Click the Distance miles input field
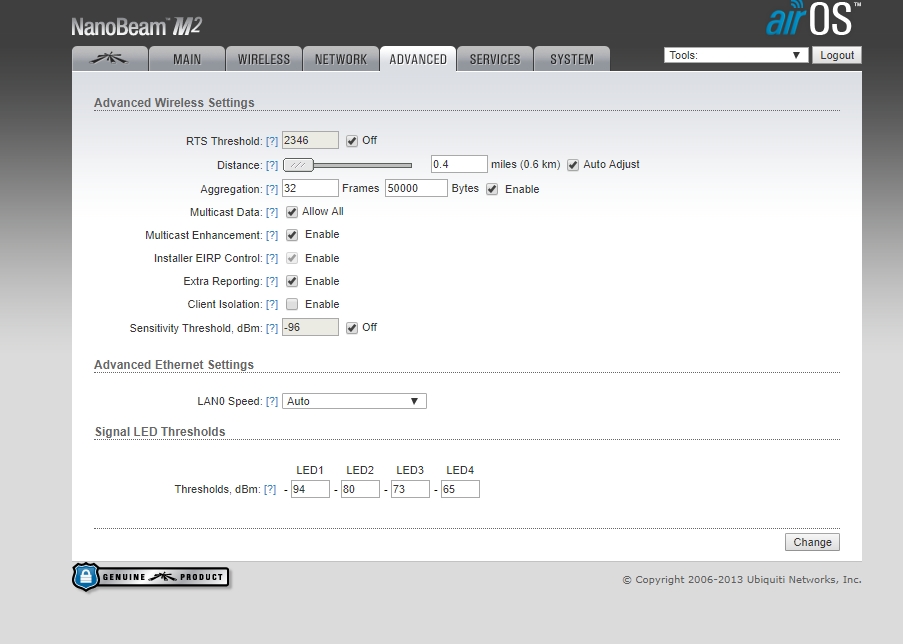 pyautogui.click(x=459, y=164)
